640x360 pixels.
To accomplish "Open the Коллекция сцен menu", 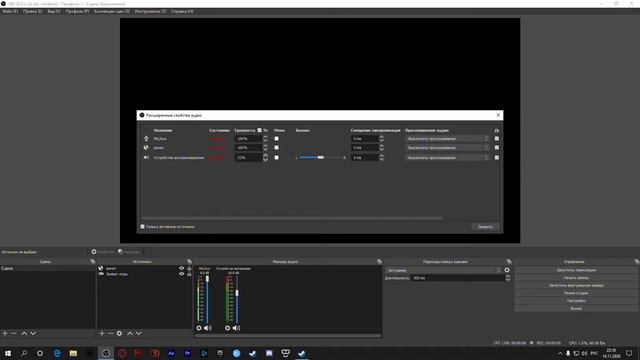I will tap(112, 11).
